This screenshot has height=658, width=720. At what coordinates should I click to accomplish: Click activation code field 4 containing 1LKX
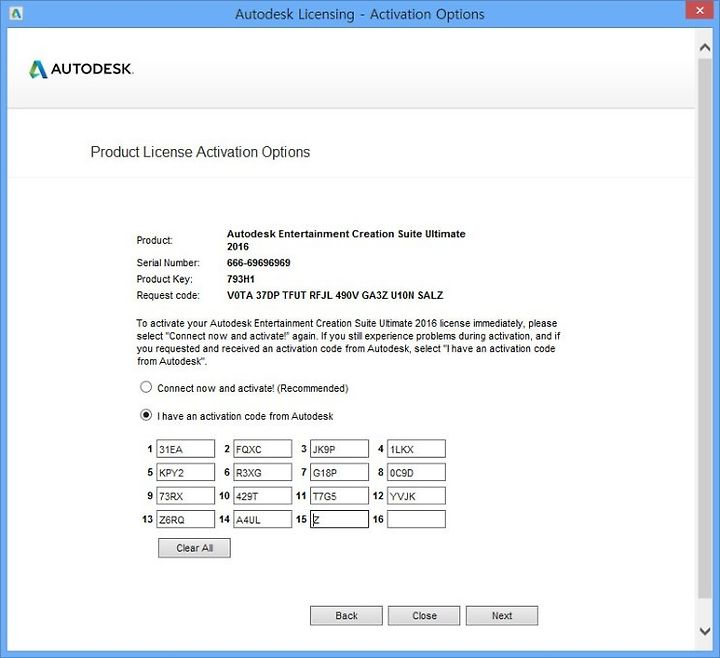416,449
